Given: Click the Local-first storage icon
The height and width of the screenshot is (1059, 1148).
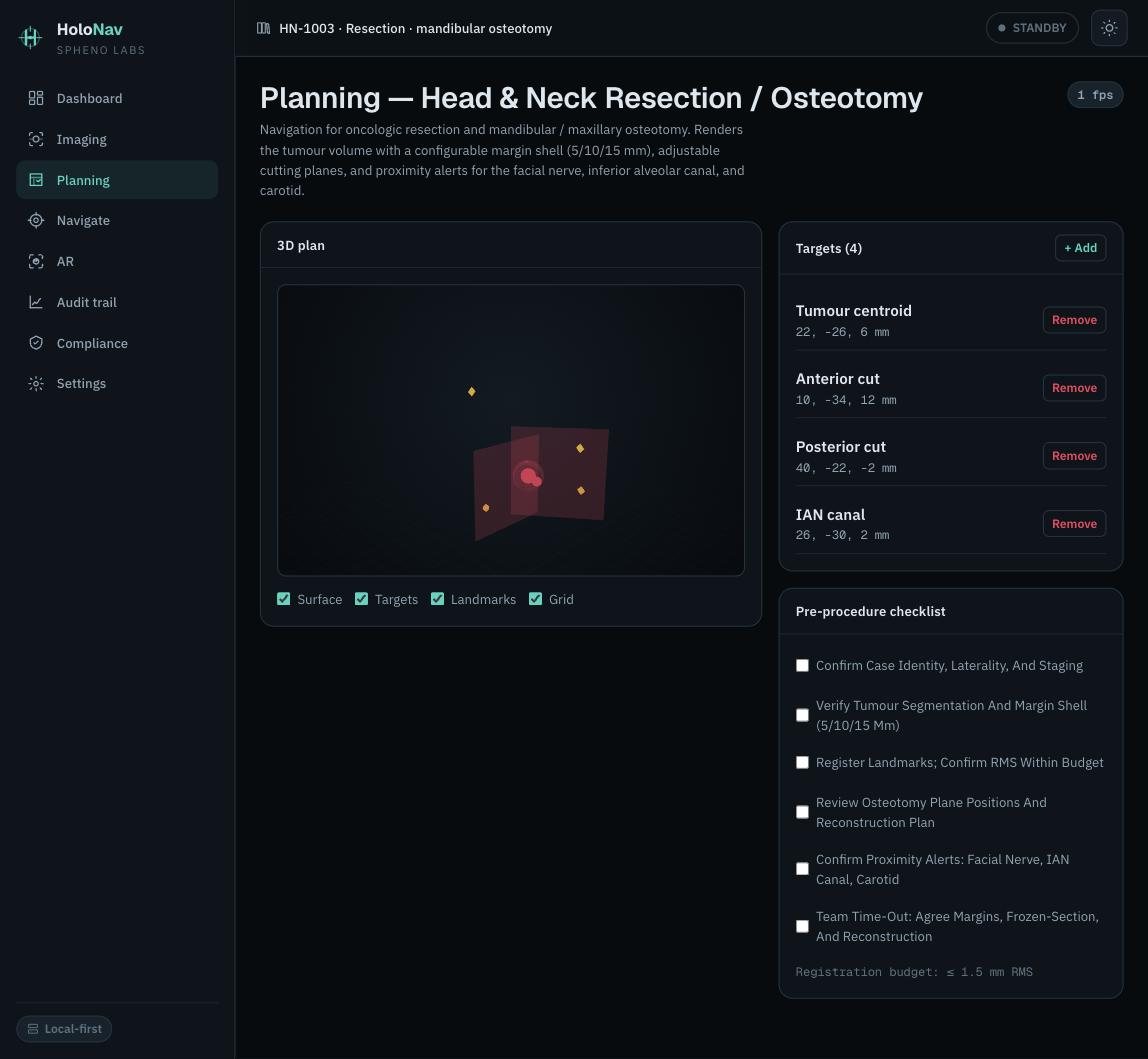Looking at the screenshot, I should click(33, 1029).
